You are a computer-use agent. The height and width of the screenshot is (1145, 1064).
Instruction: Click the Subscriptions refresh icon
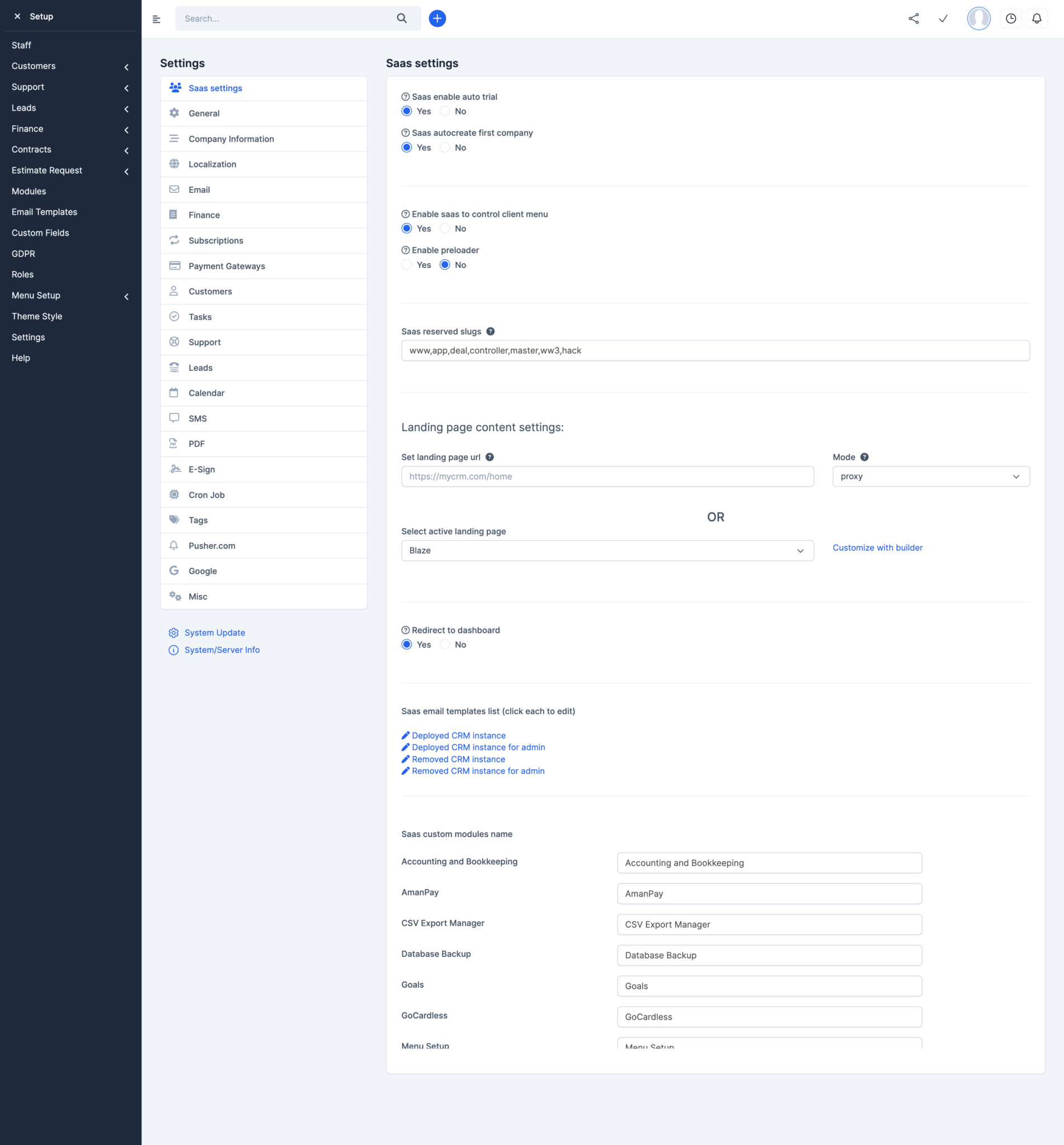[174, 240]
